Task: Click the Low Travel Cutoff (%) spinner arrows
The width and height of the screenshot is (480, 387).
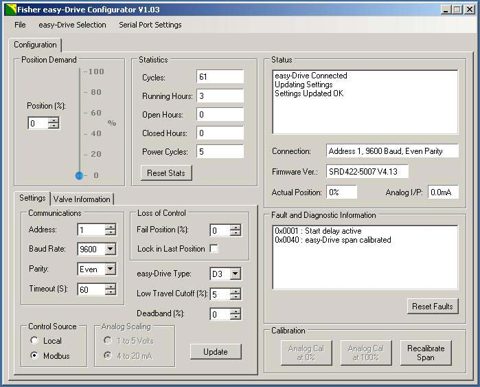Action: click(x=235, y=294)
